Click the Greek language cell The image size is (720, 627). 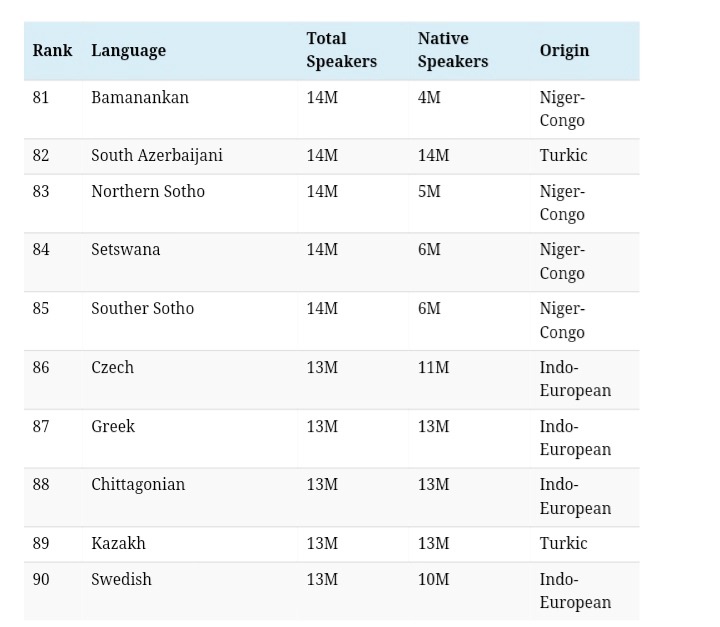click(113, 426)
